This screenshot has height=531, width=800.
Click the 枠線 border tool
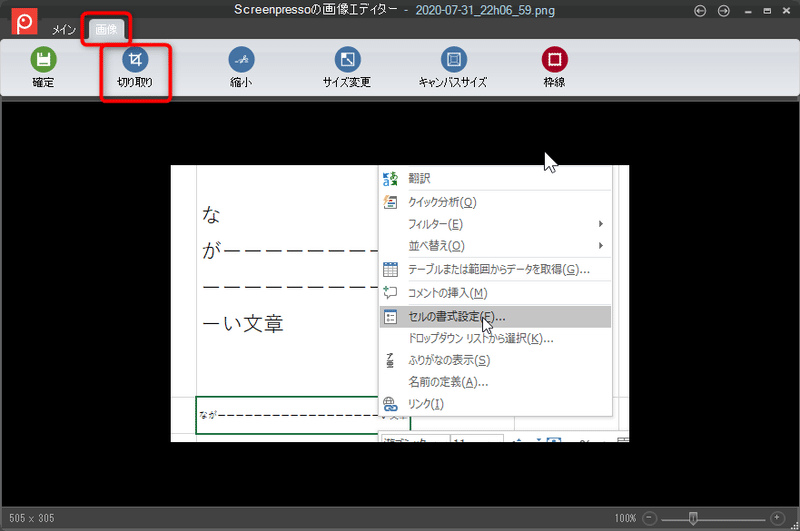pyautogui.click(x=555, y=67)
